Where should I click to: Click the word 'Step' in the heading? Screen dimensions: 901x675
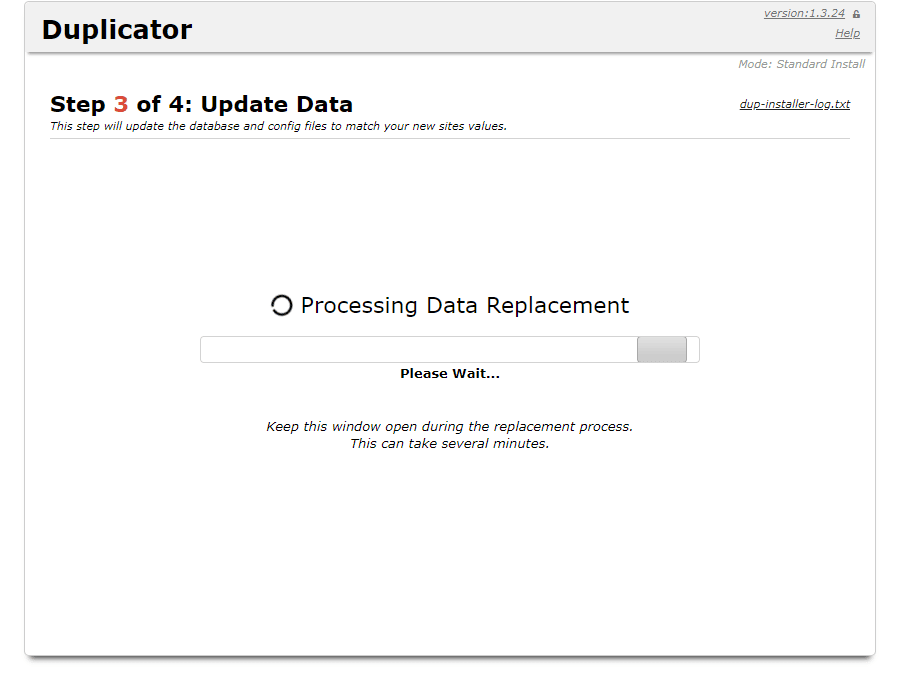click(x=77, y=104)
